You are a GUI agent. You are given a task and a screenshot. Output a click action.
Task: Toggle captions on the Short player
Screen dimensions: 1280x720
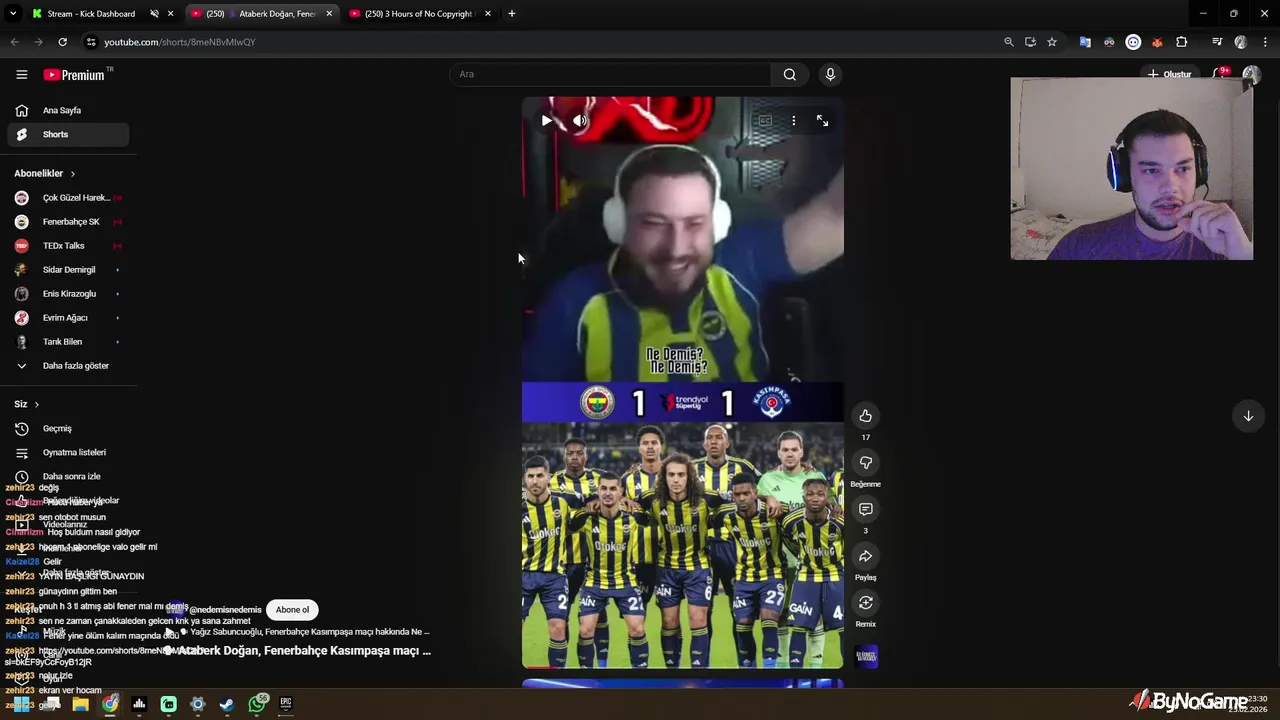pos(765,121)
